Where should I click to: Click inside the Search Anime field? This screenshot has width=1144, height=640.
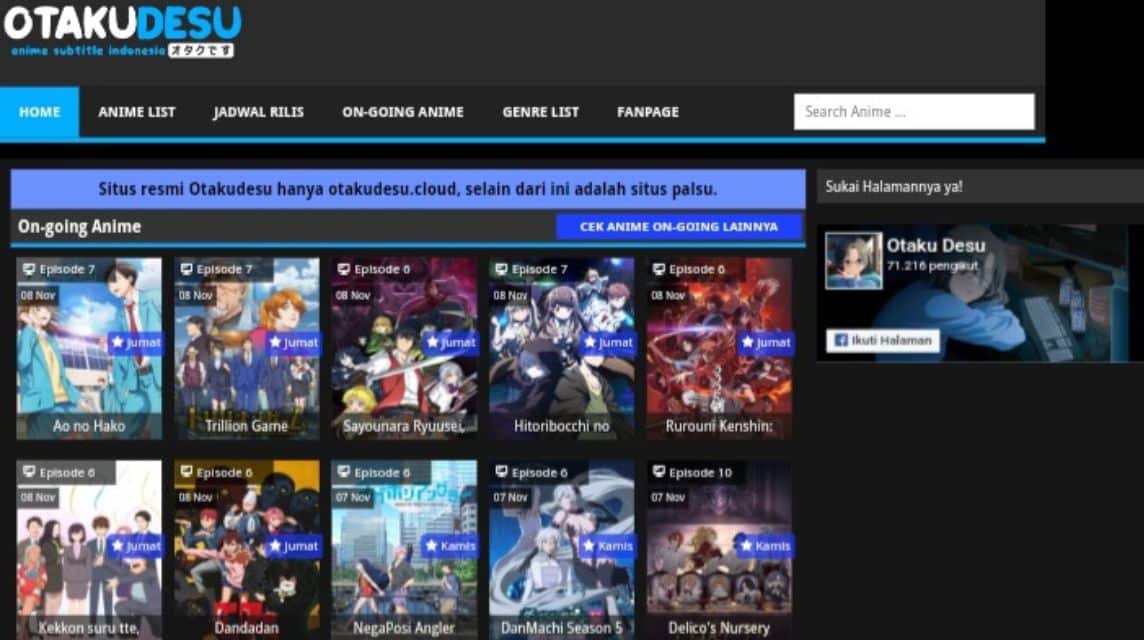(914, 111)
